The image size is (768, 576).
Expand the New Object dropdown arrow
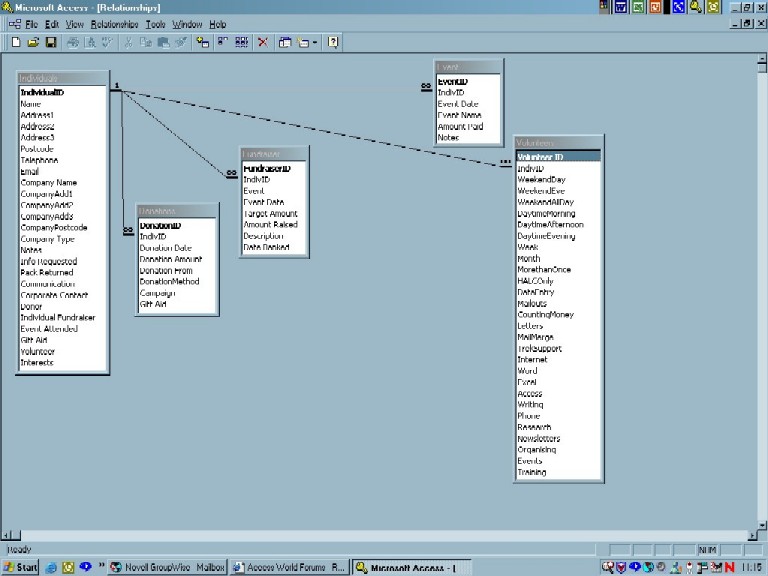(x=315, y=42)
